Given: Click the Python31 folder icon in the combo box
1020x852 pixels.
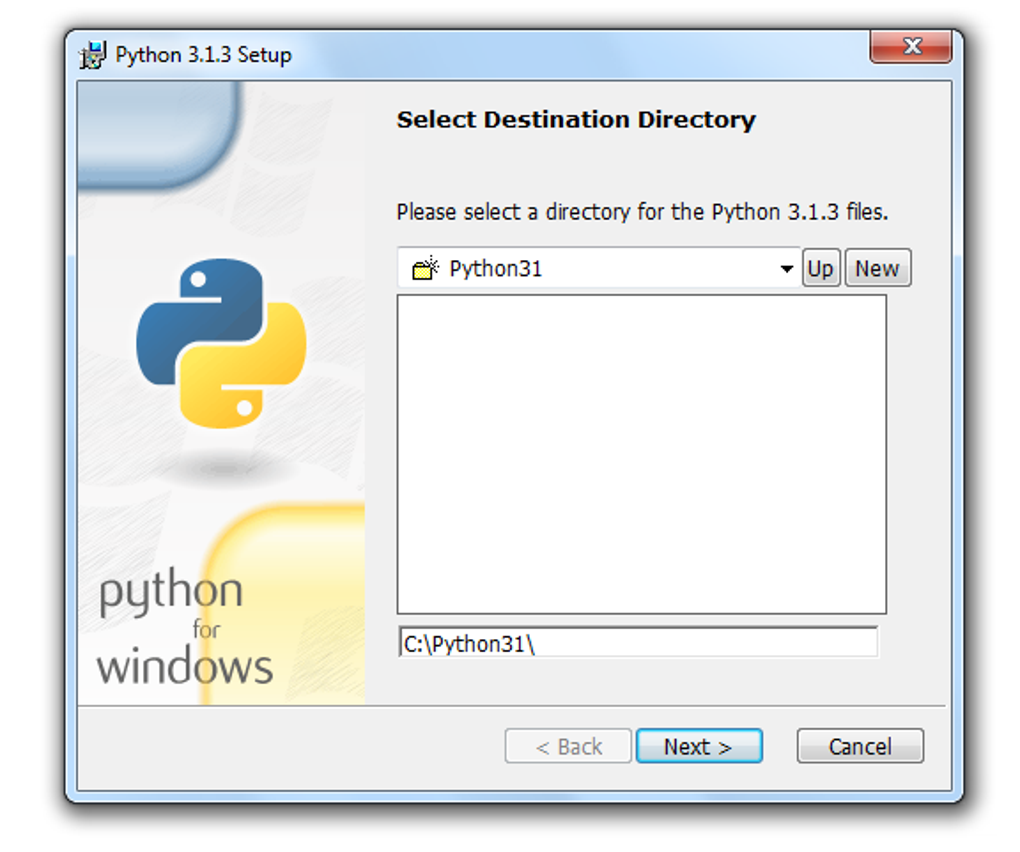Looking at the screenshot, I should [425, 268].
